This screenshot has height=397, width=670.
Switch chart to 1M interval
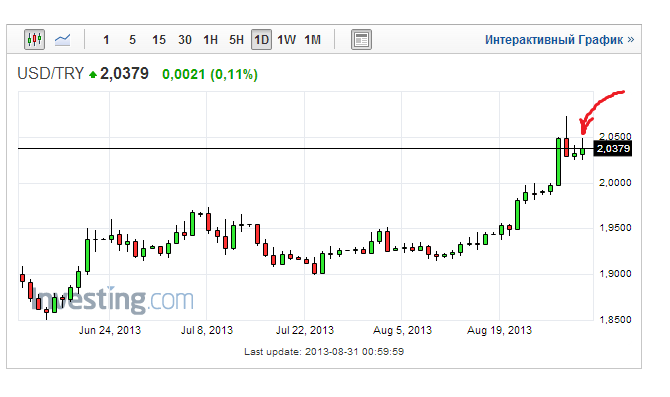click(312, 40)
